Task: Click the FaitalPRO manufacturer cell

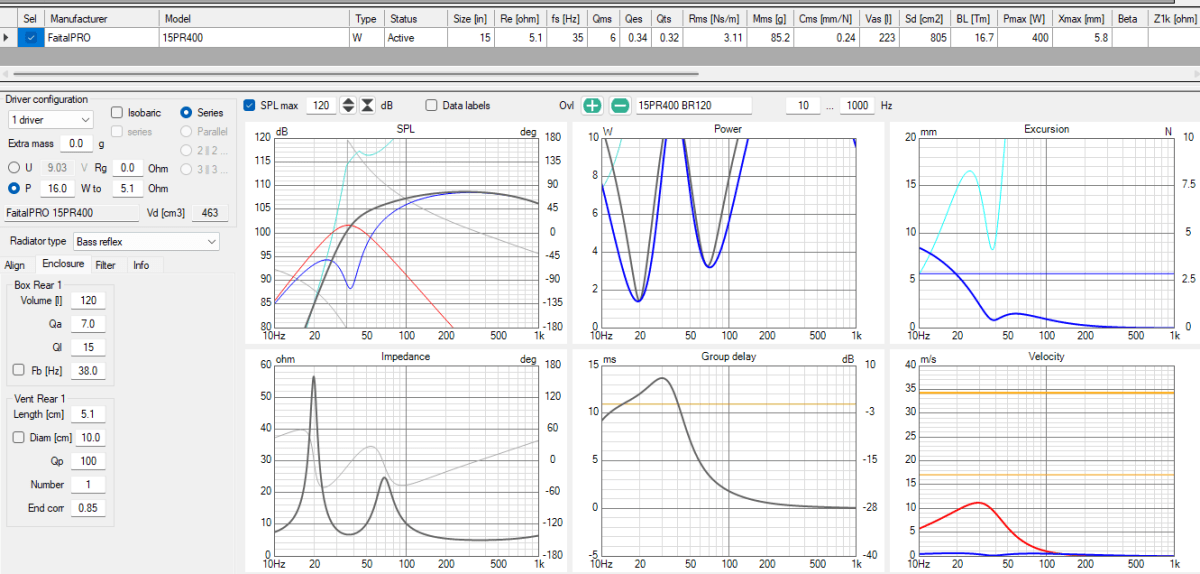Action: point(102,37)
